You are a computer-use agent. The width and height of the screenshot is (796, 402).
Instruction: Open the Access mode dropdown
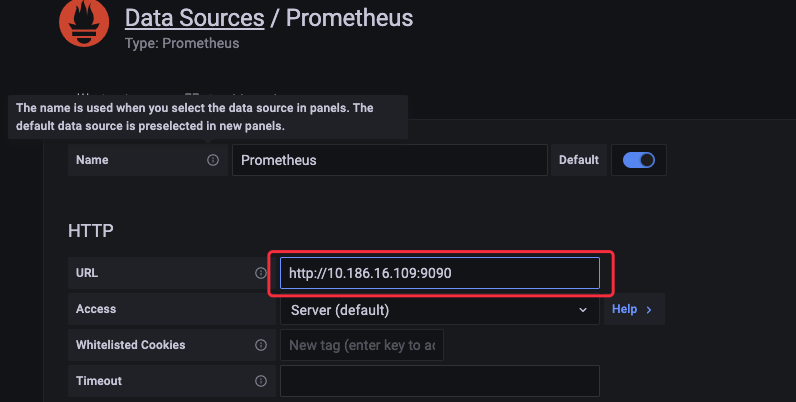(438, 310)
